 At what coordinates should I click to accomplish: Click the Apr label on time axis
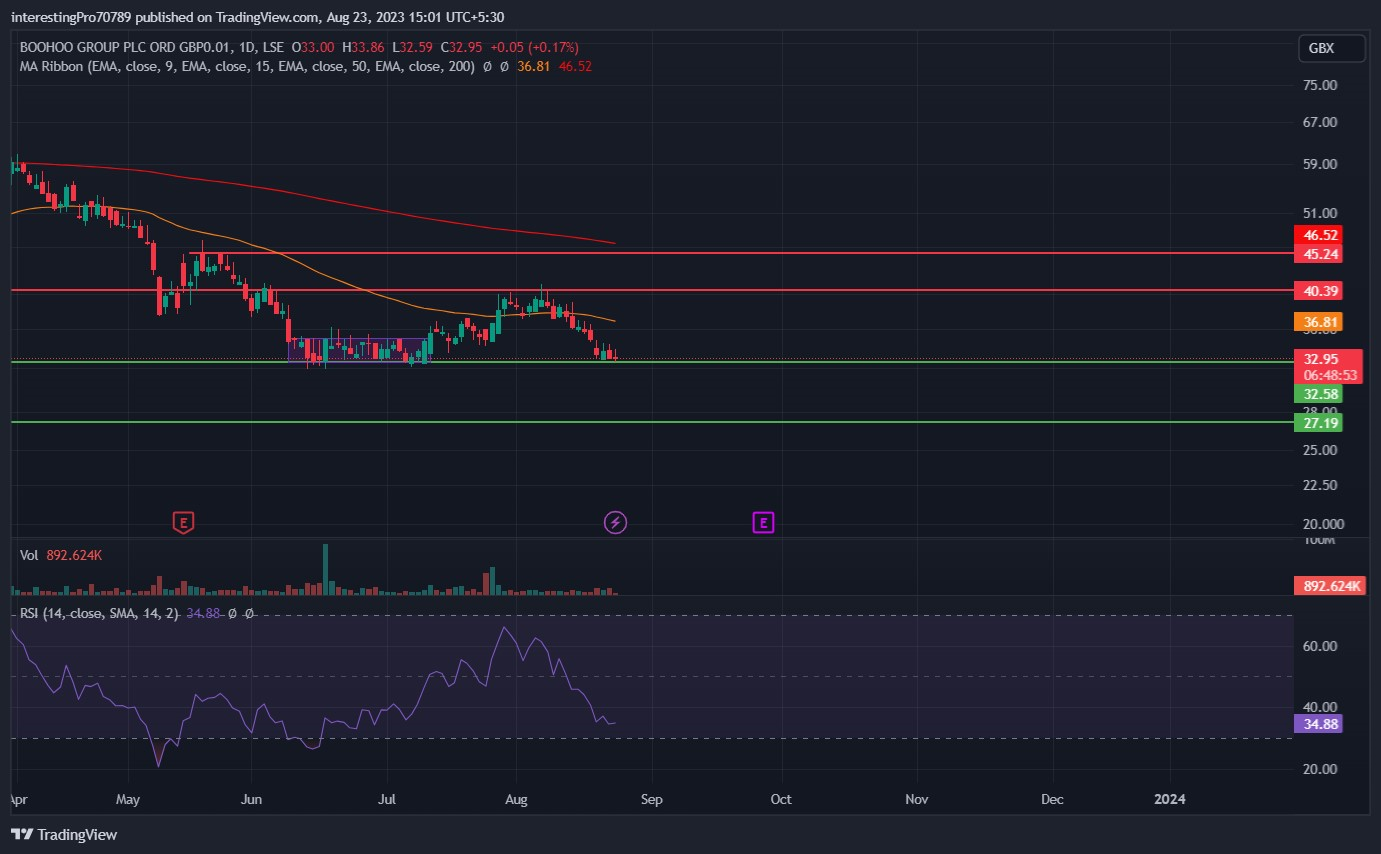[17, 800]
